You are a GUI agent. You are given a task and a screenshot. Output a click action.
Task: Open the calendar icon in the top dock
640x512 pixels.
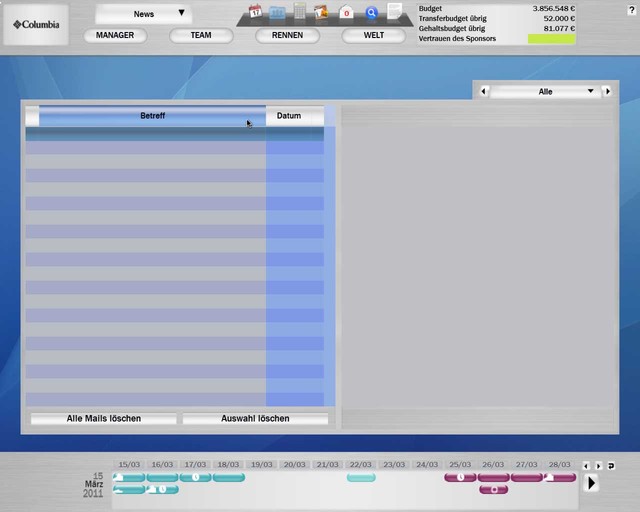click(x=255, y=12)
